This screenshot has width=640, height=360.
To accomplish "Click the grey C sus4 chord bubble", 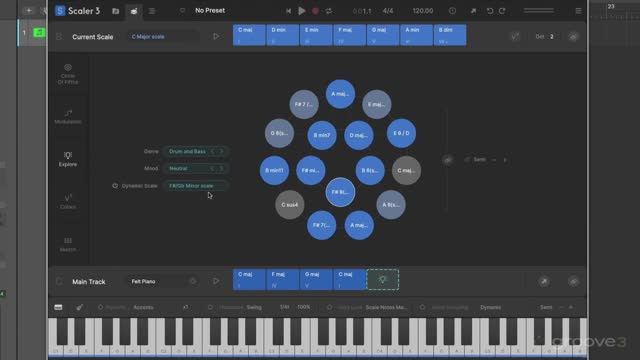I will [290, 205].
